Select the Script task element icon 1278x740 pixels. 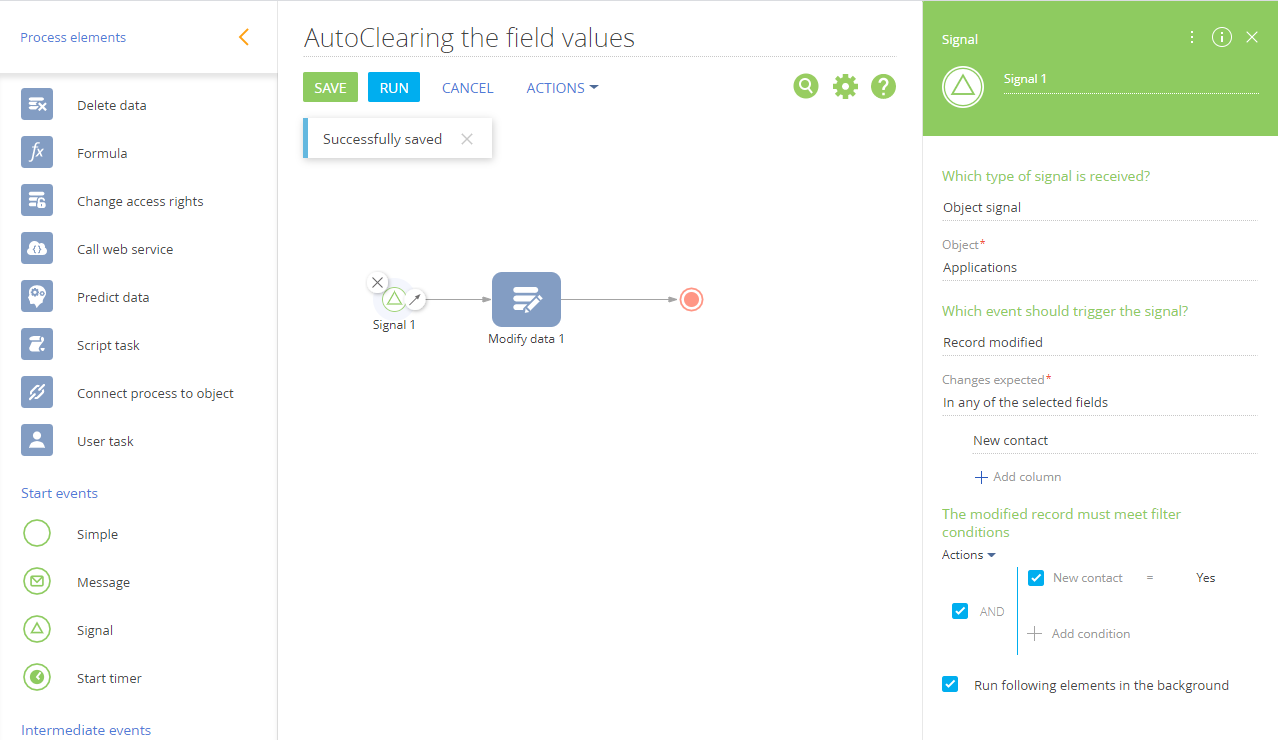coord(37,345)
